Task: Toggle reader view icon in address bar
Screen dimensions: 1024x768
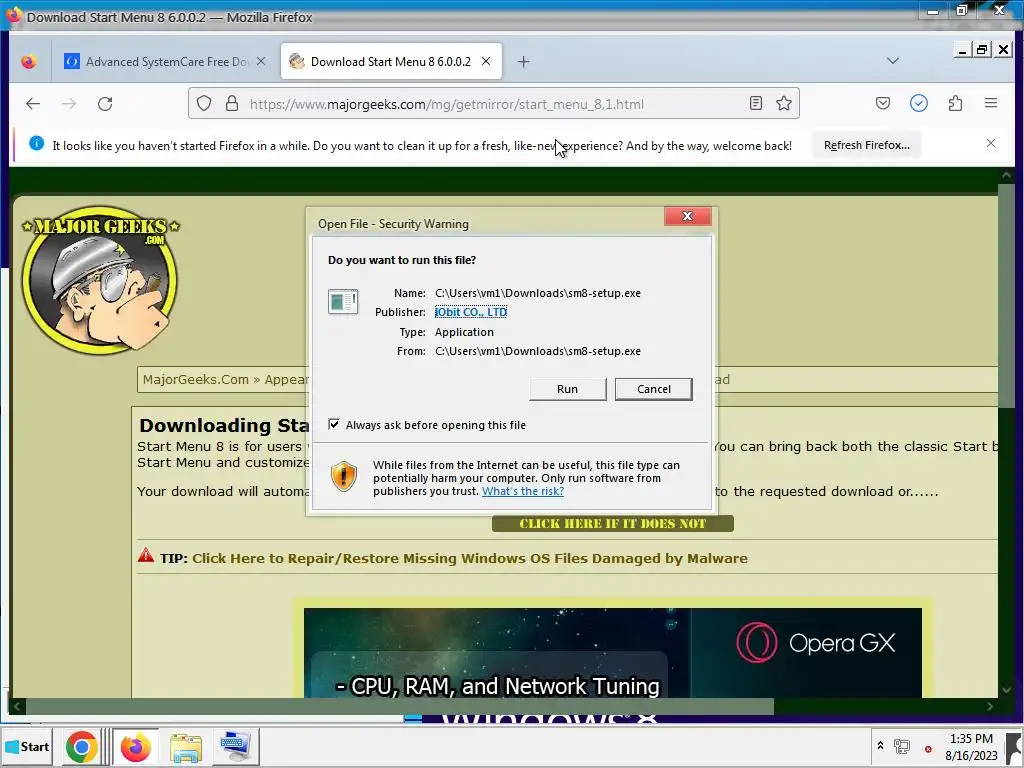Action: 756,103
